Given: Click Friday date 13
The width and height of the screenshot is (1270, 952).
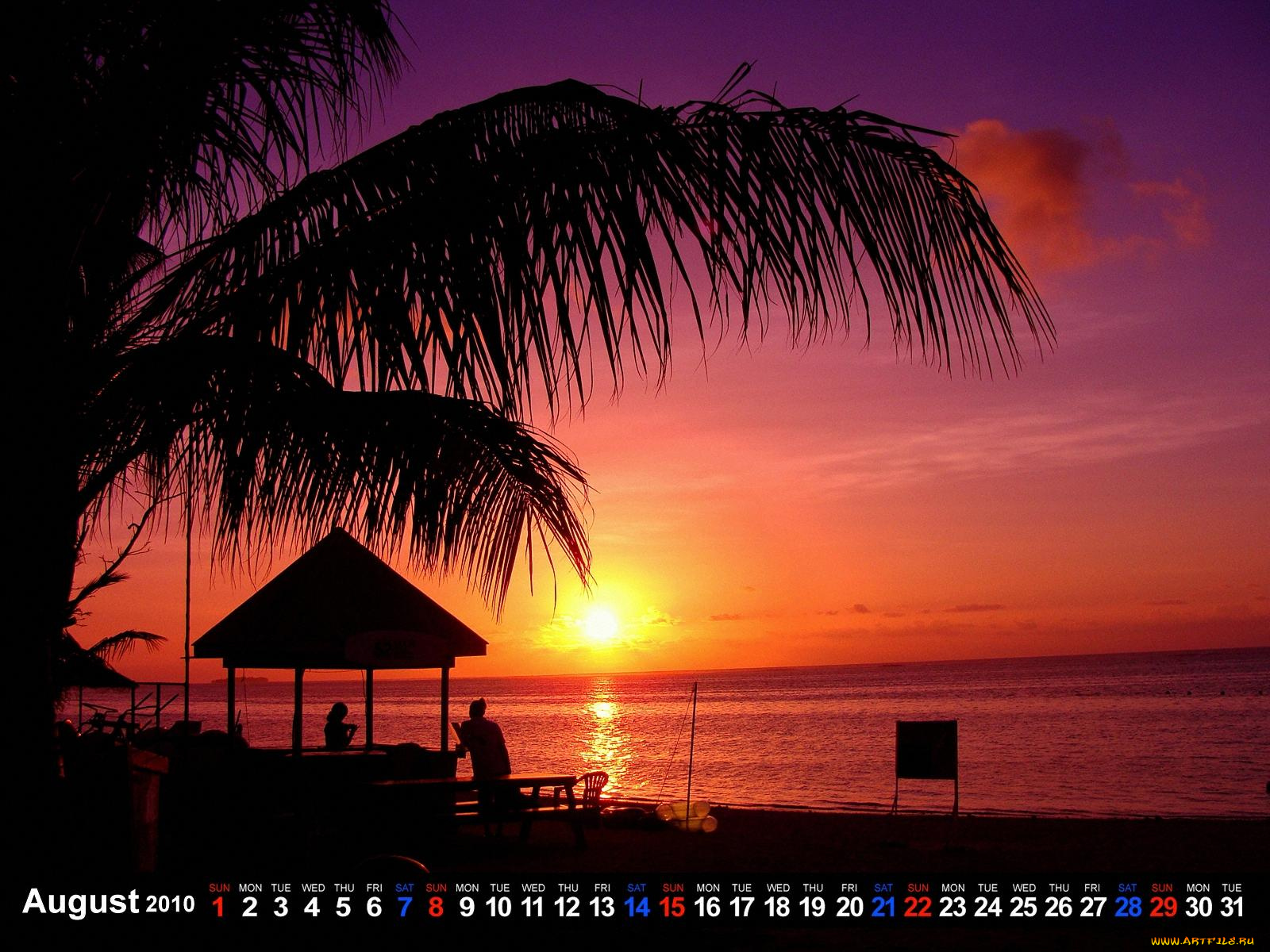Looking at the screenshot, I should tap(602, 907).
